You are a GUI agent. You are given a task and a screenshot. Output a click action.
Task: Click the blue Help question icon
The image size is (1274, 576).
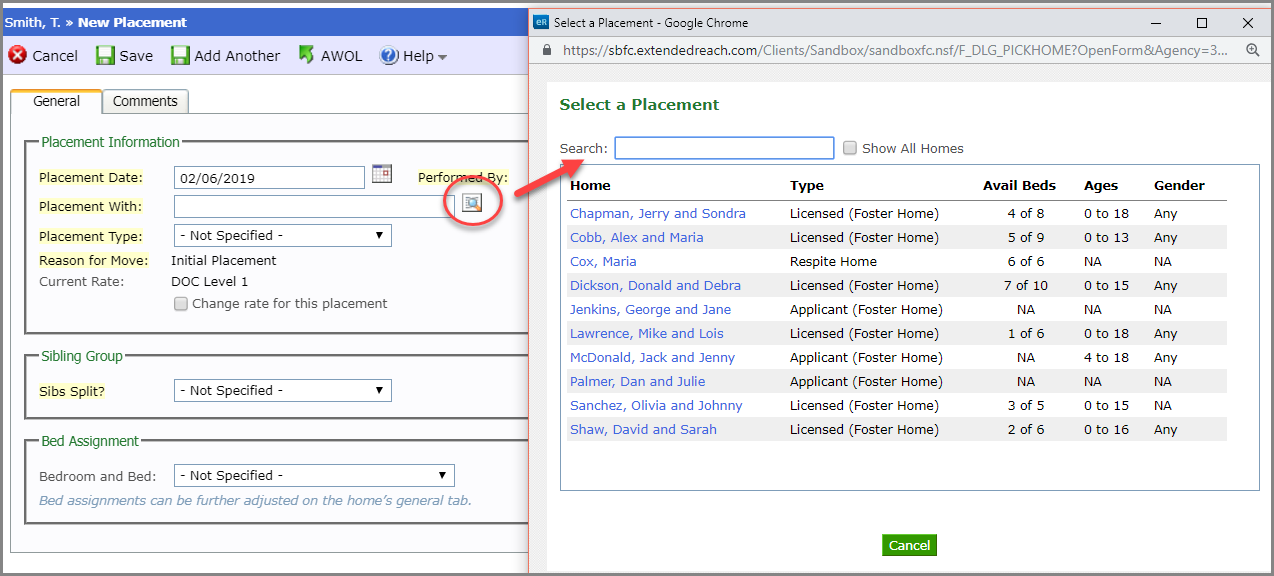pyautogui.click(x=389, y=56)
